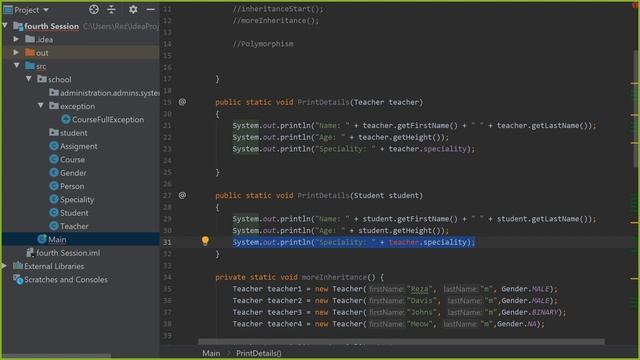Click the red error indicator at editor top-right
This screenshot has width=640, height=360.
[x=636, y=5]
